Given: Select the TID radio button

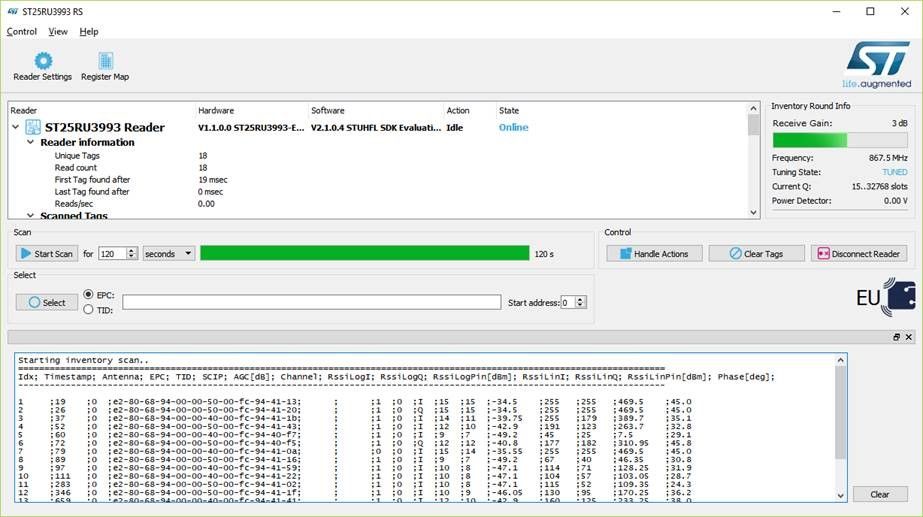Looking at the screenshot, I should (x=88, y=309).
